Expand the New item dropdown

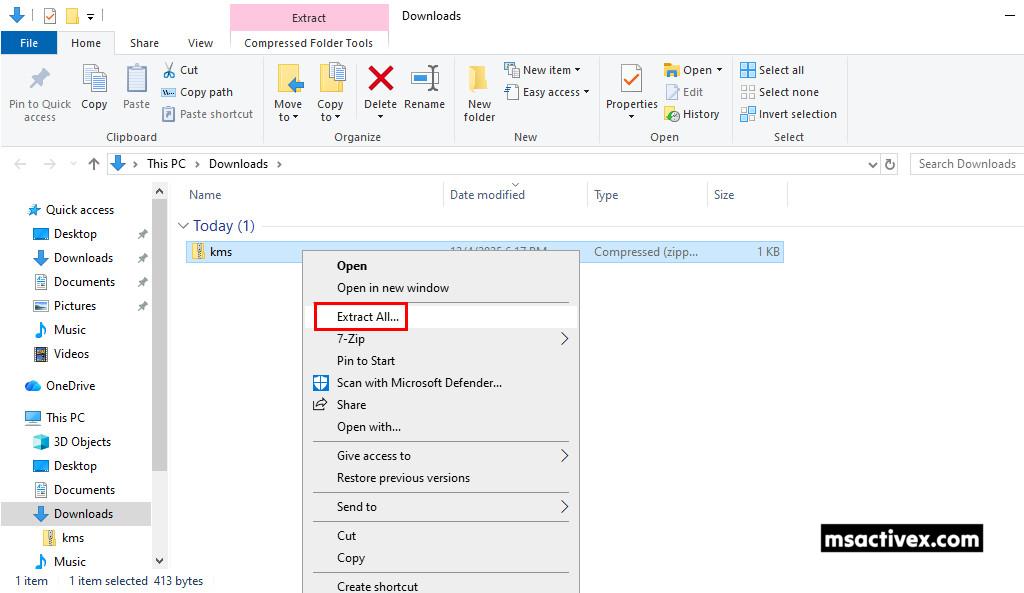click(x=546, y=70)
